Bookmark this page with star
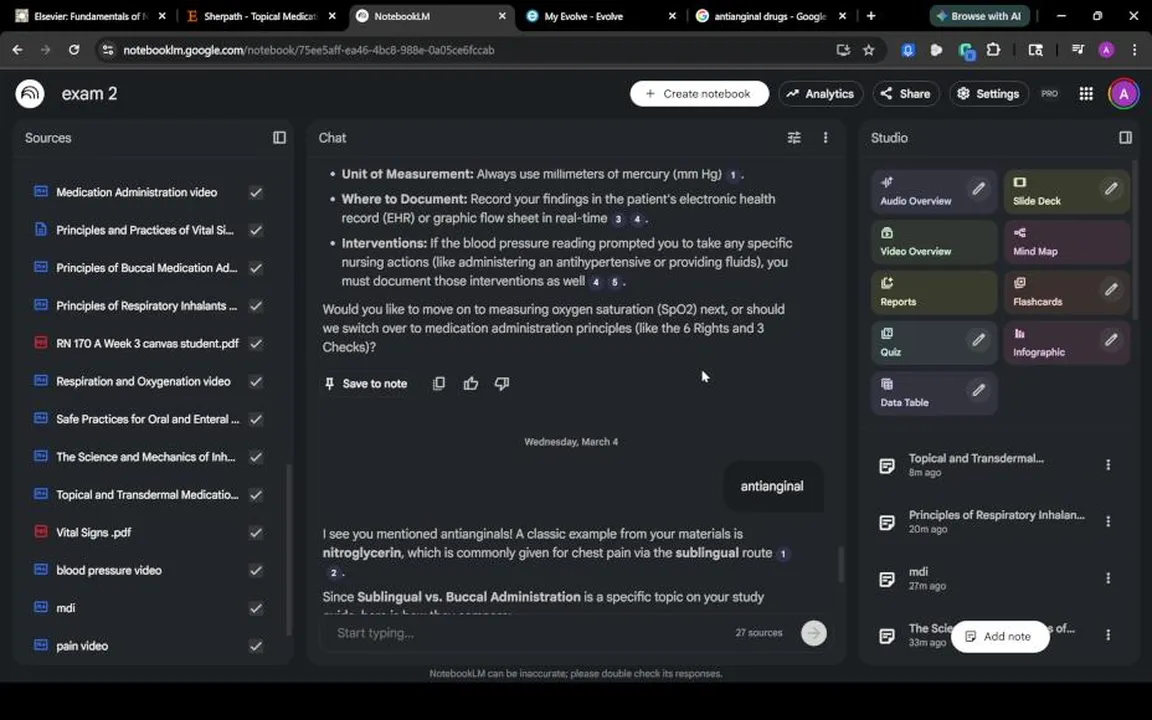The height and width of the screenshot is (720, 1152). click(x=868, y=50)
